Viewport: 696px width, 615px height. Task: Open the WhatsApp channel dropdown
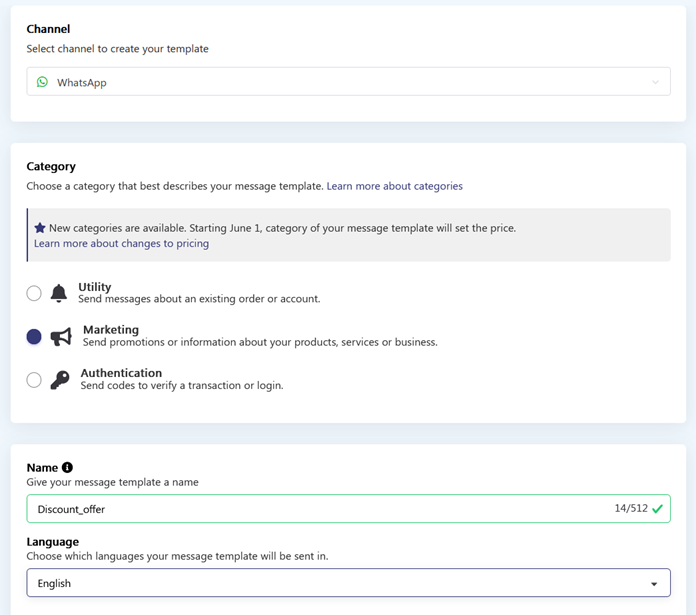(x=348, y=82)
